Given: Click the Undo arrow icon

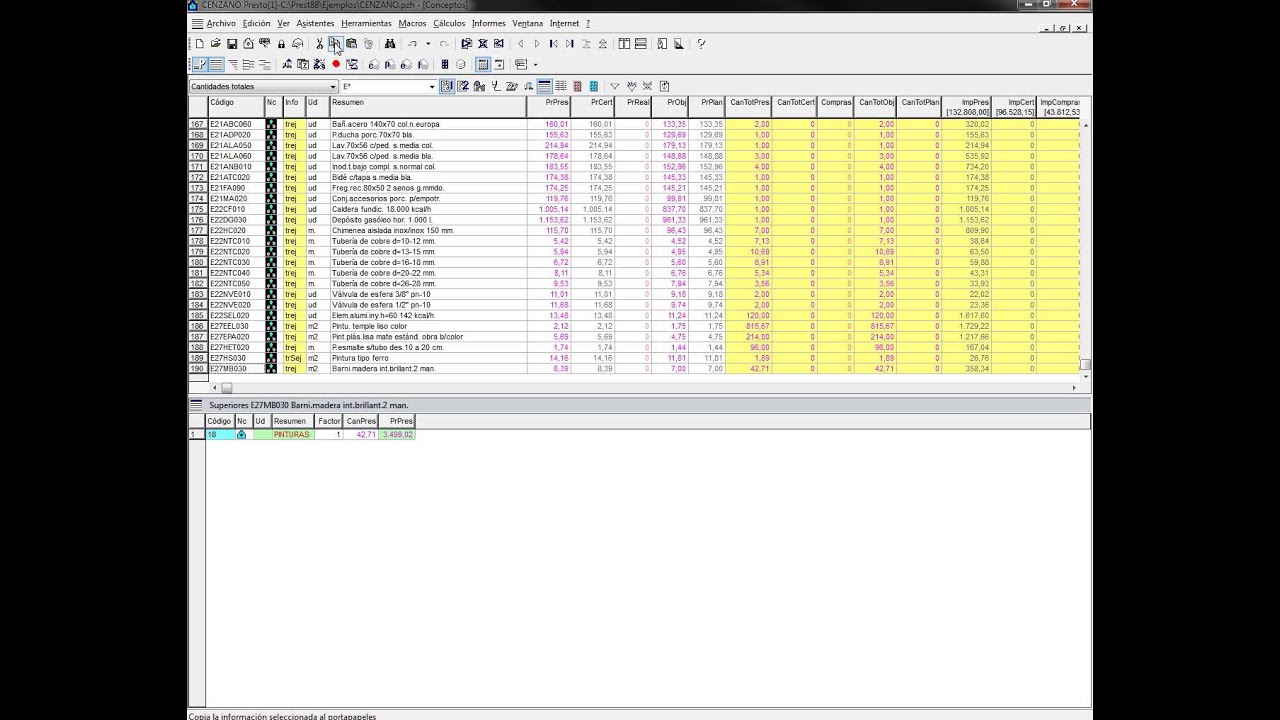Looking at the screenshot, I should click(412, 43).
